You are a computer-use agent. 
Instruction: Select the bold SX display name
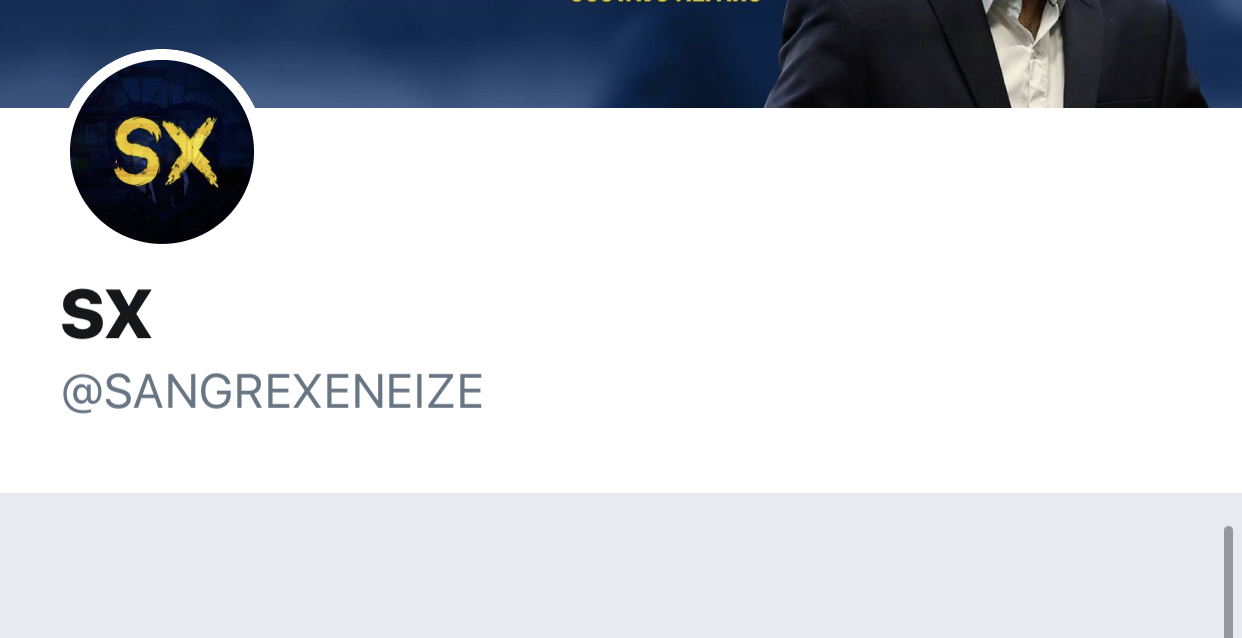tap(106, 314)
